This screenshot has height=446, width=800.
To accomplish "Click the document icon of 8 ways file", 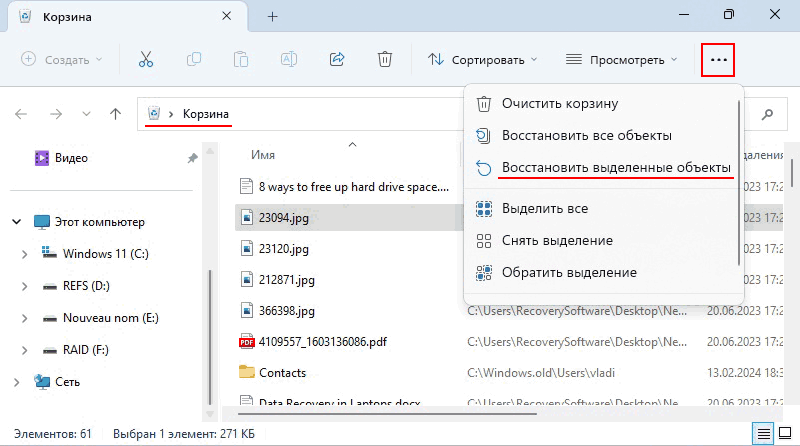I will point(246,186).
